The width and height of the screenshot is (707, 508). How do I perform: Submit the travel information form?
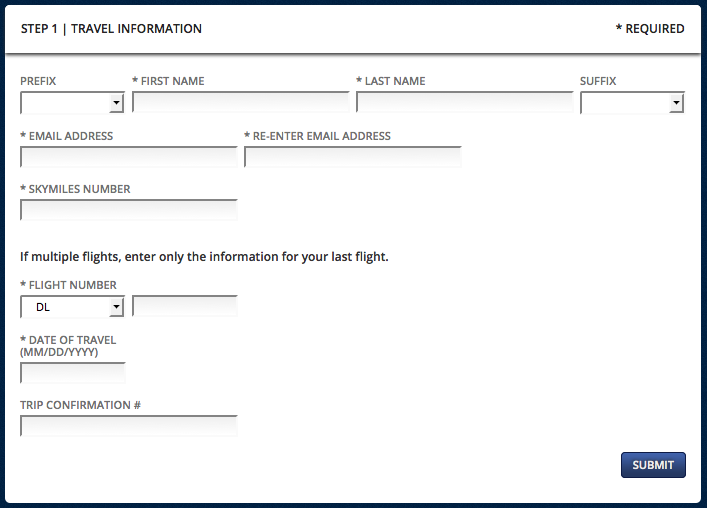(x=653, y=465)
